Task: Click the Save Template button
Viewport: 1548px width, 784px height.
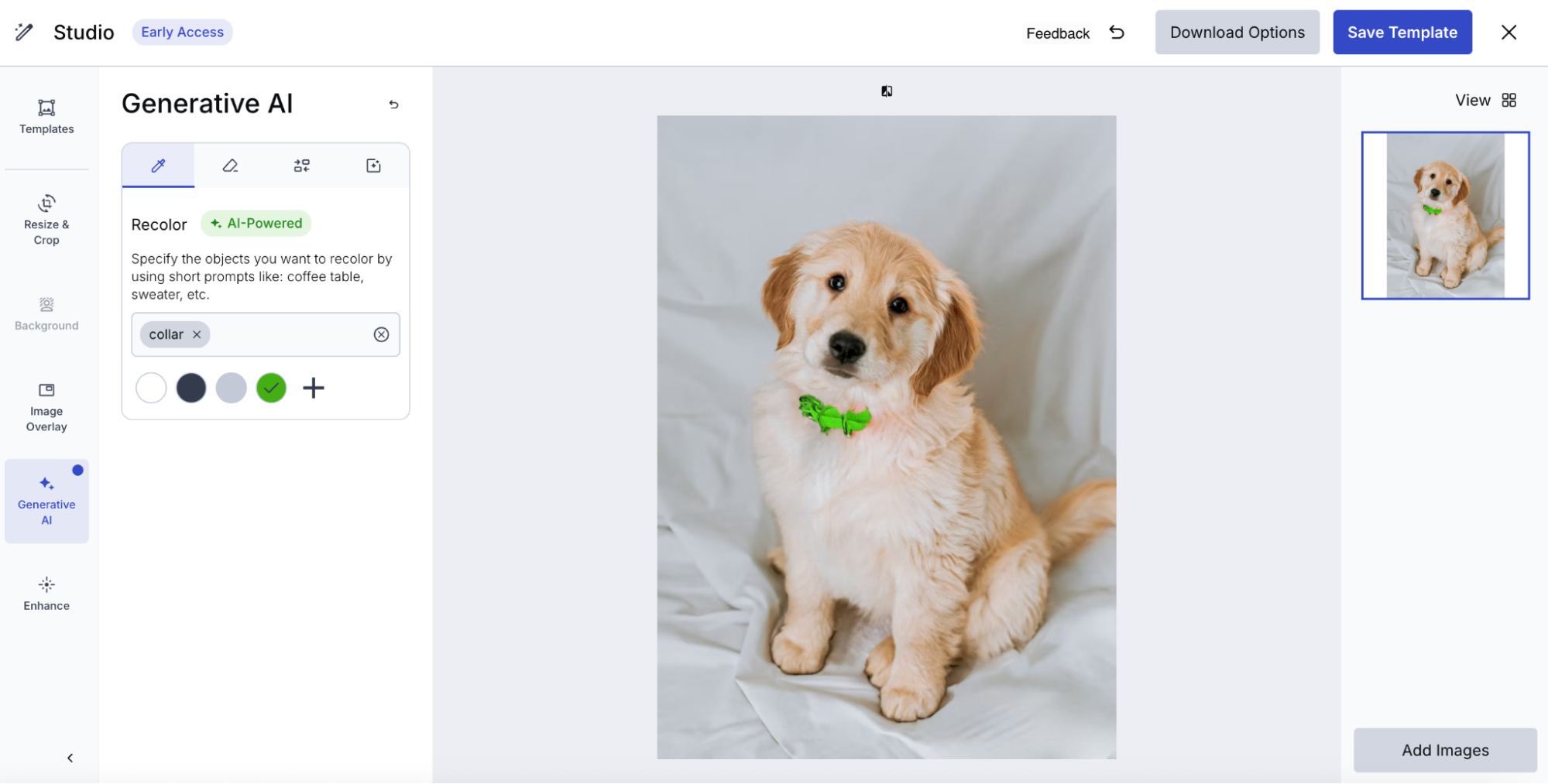Action: pyautogui.click(x=1402, y=33)
